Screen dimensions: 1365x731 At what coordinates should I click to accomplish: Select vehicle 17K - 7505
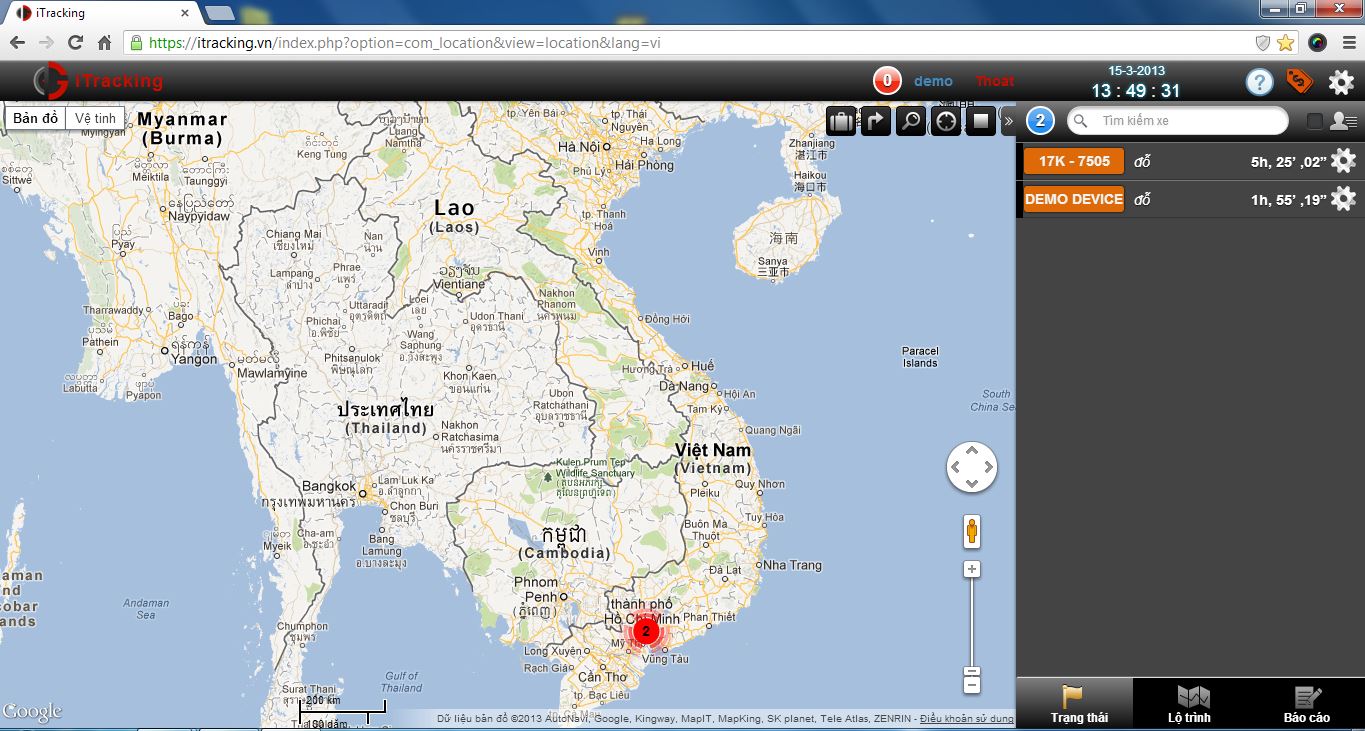click(x=1074, y=161)
